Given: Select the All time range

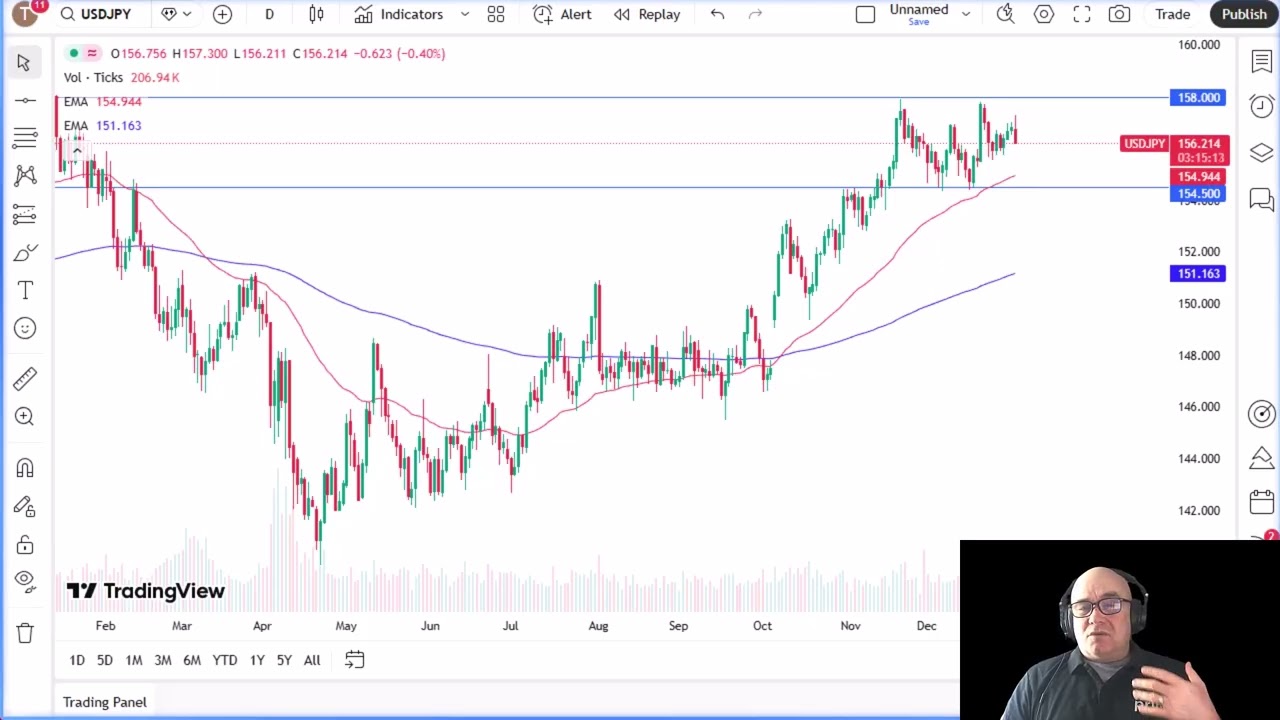Looking at the screenshot, I should (312, 660).
